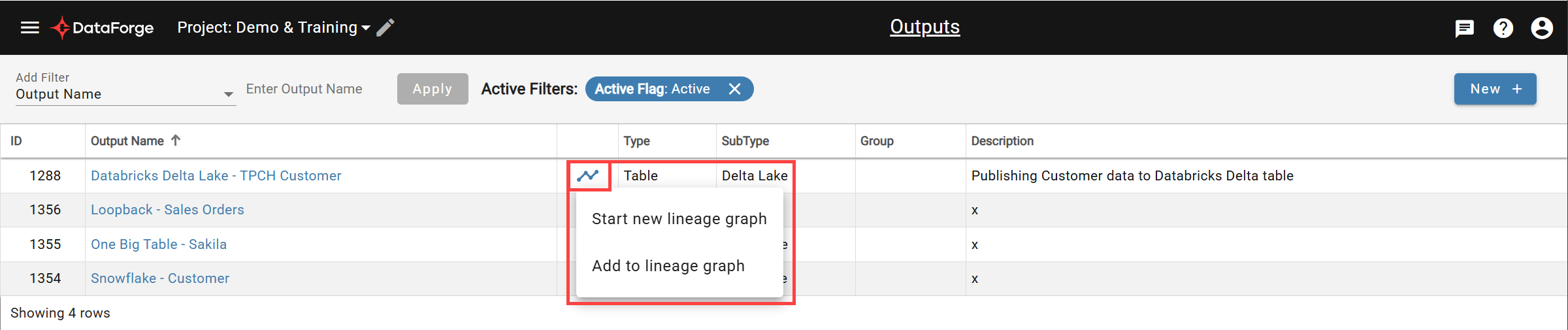
Task: Open the help question mark icon
Action: pyautogui.click(x=1503, y=28)
